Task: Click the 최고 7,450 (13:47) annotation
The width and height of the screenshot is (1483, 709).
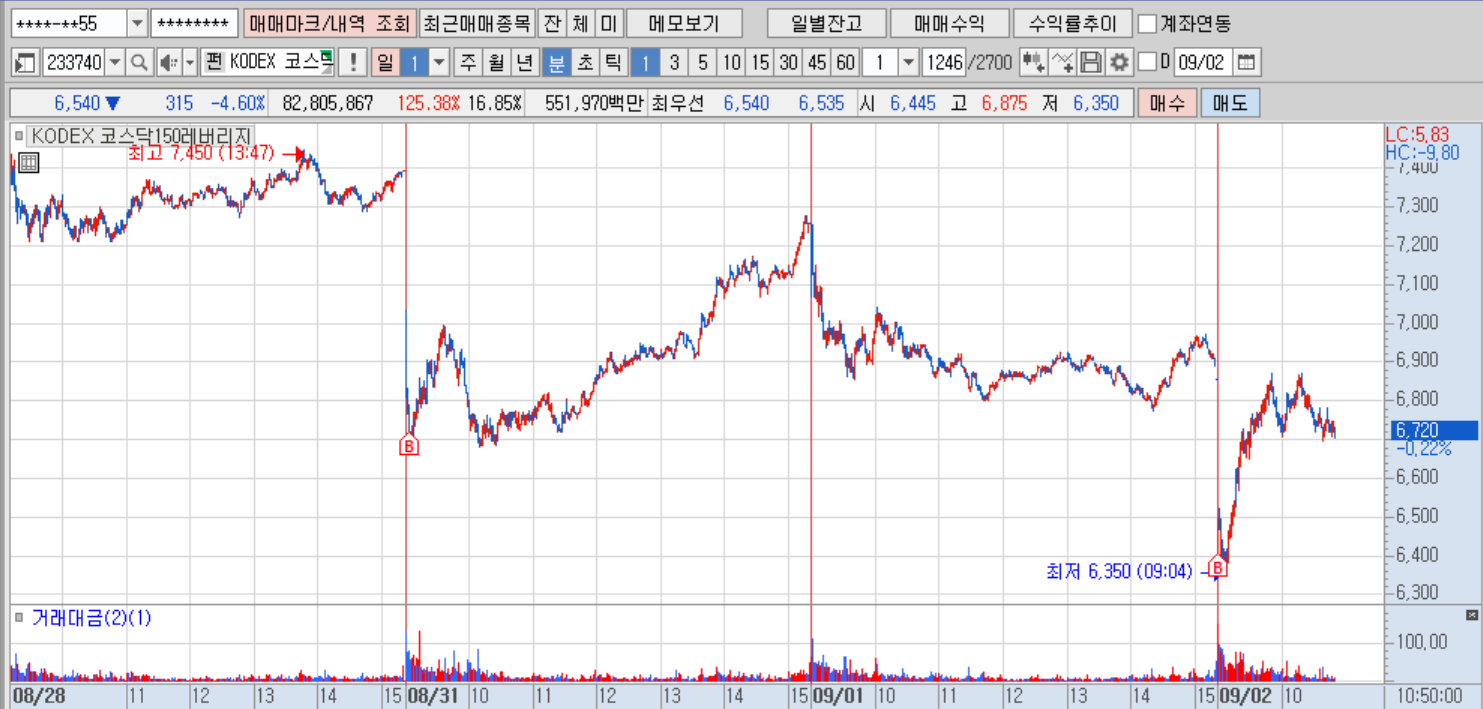Action: pos(201,153)
